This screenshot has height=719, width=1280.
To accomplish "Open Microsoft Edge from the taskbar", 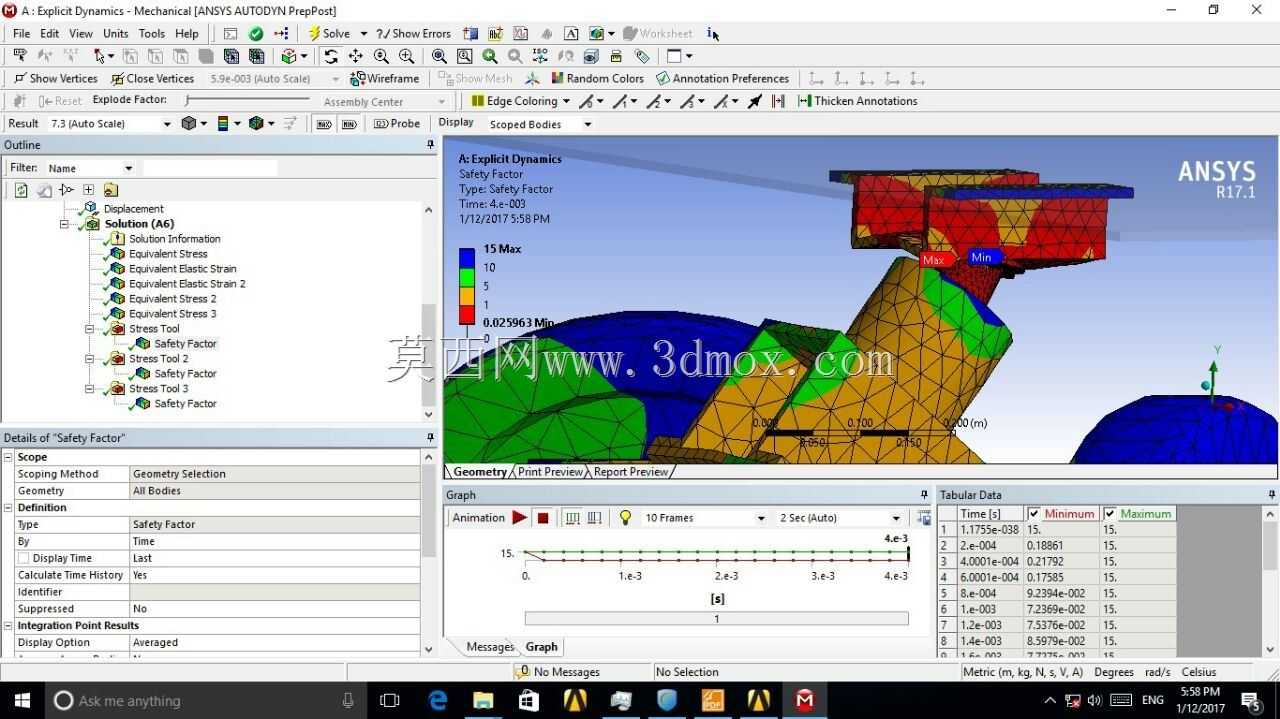I will 439,700.
